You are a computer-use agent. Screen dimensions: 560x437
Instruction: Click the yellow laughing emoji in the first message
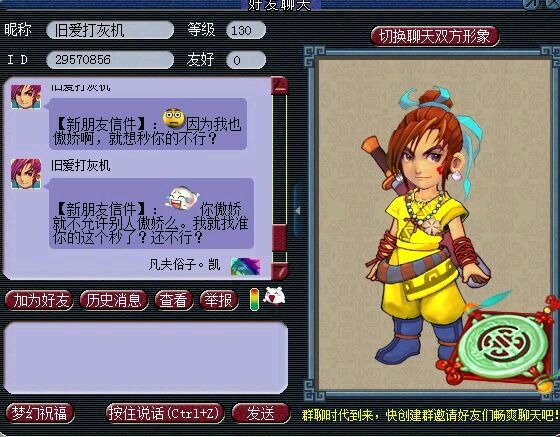click(174, 118)
